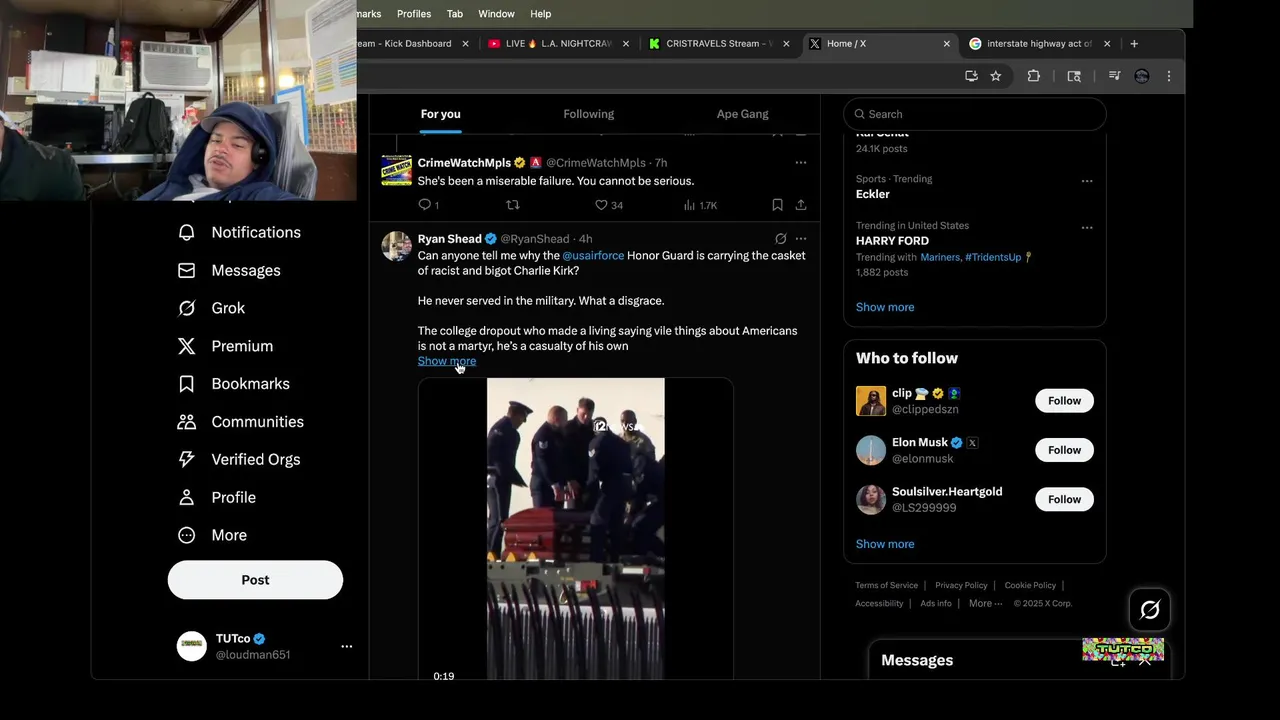Open Window menu in menu bar
Image resolution: width=1280 pixels, height=720 pixels.
click(496, 14)
